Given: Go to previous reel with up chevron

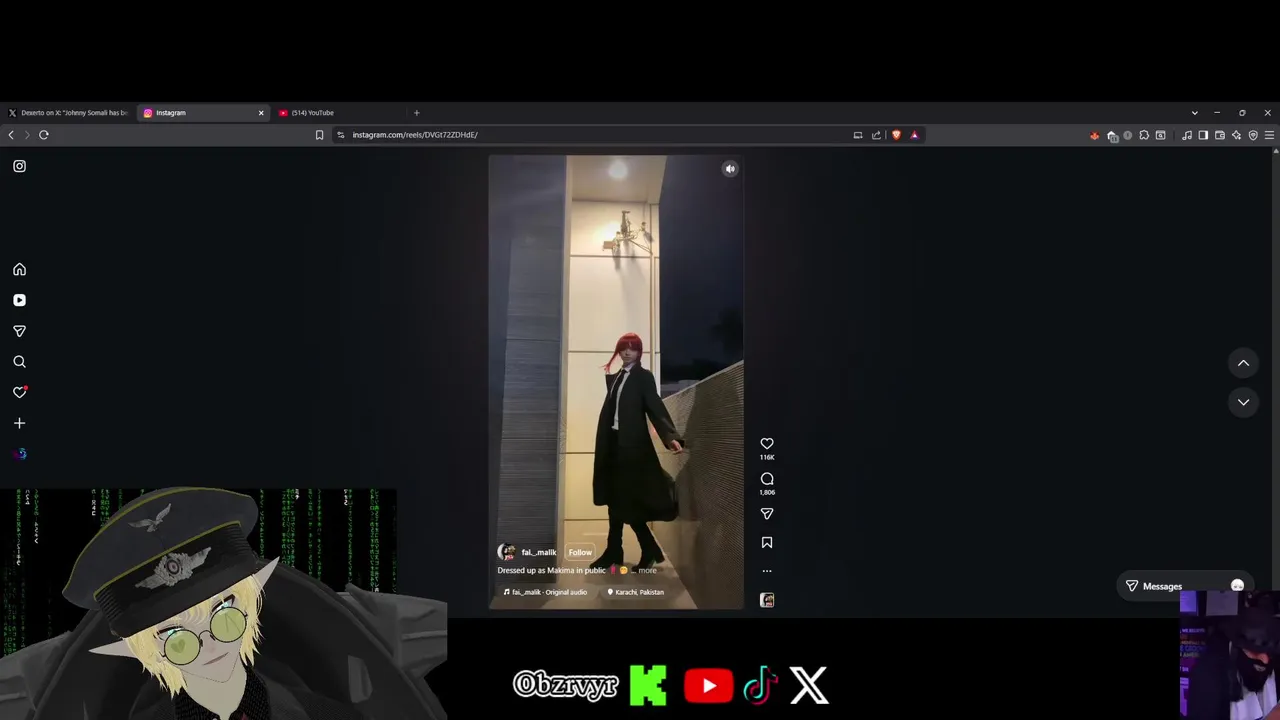Looking at the screenshot, I should (x=1243, y=363).
